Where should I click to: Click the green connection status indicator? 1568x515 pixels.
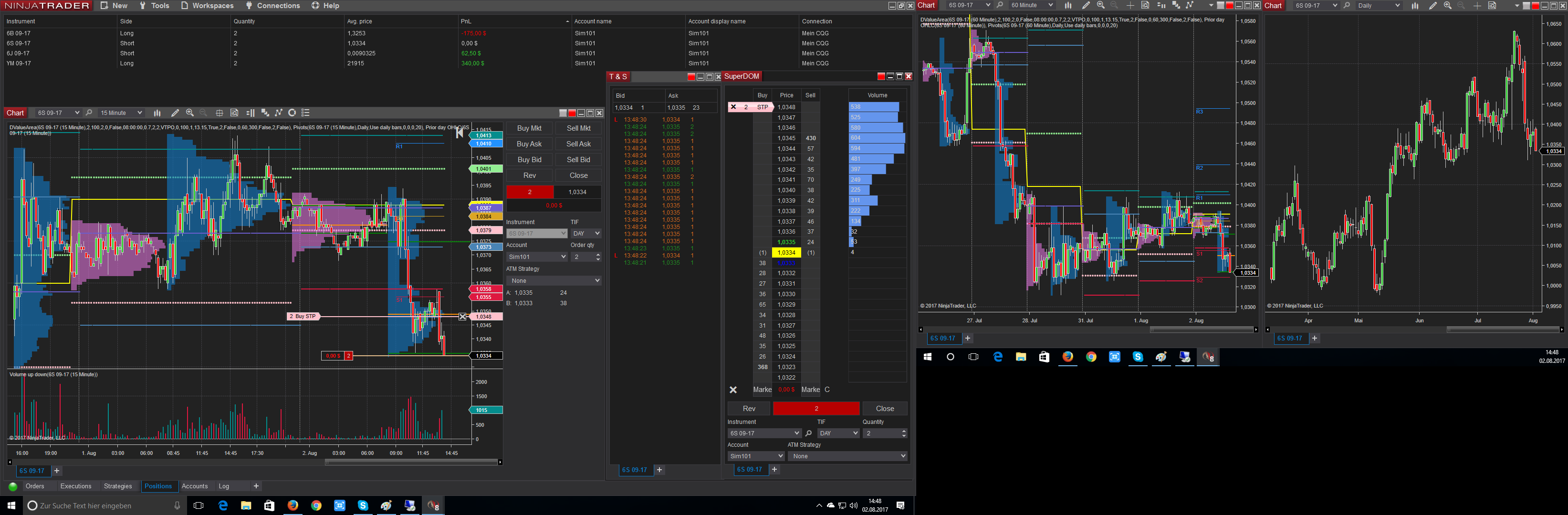13,486
